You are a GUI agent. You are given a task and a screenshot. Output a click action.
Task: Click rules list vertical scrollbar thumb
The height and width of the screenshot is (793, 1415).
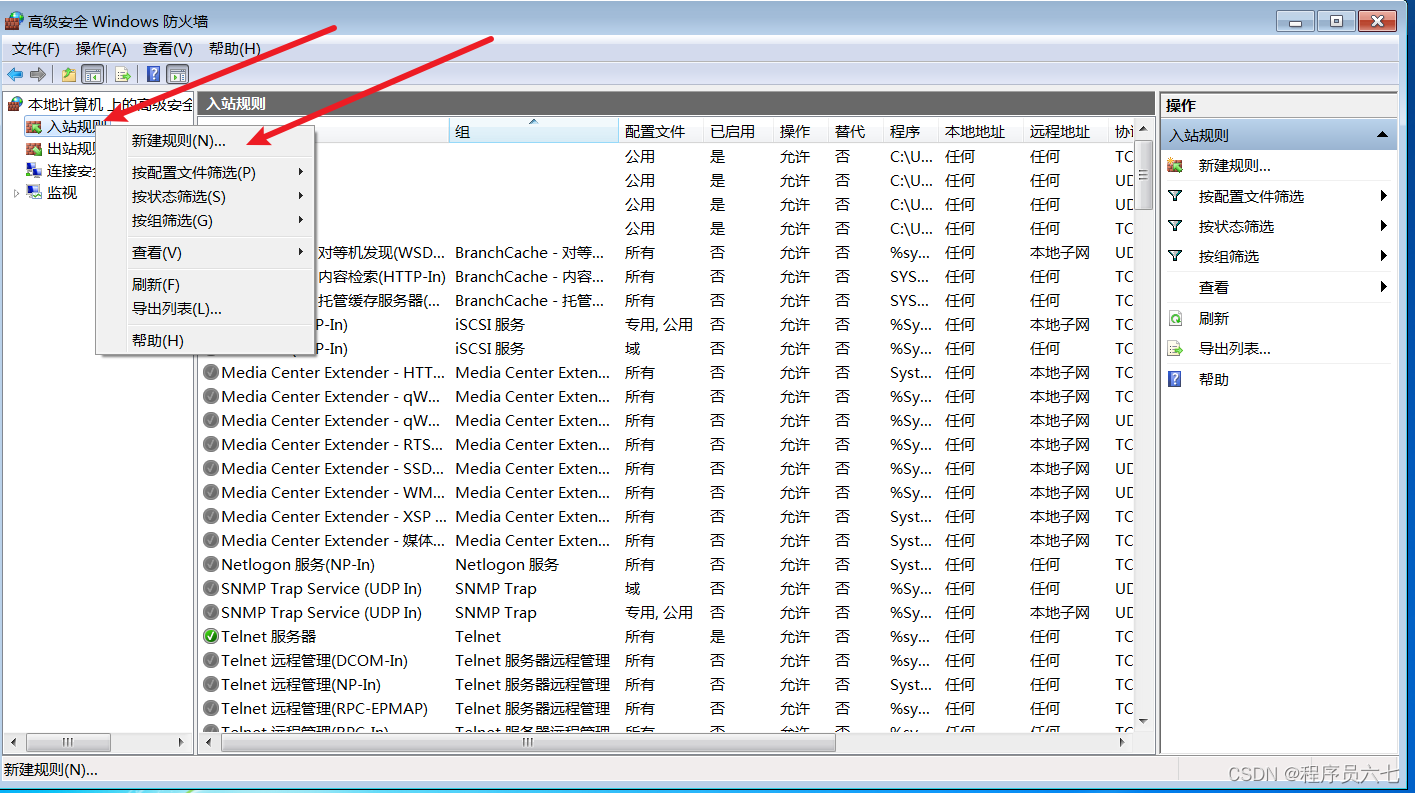point(1142,174)
